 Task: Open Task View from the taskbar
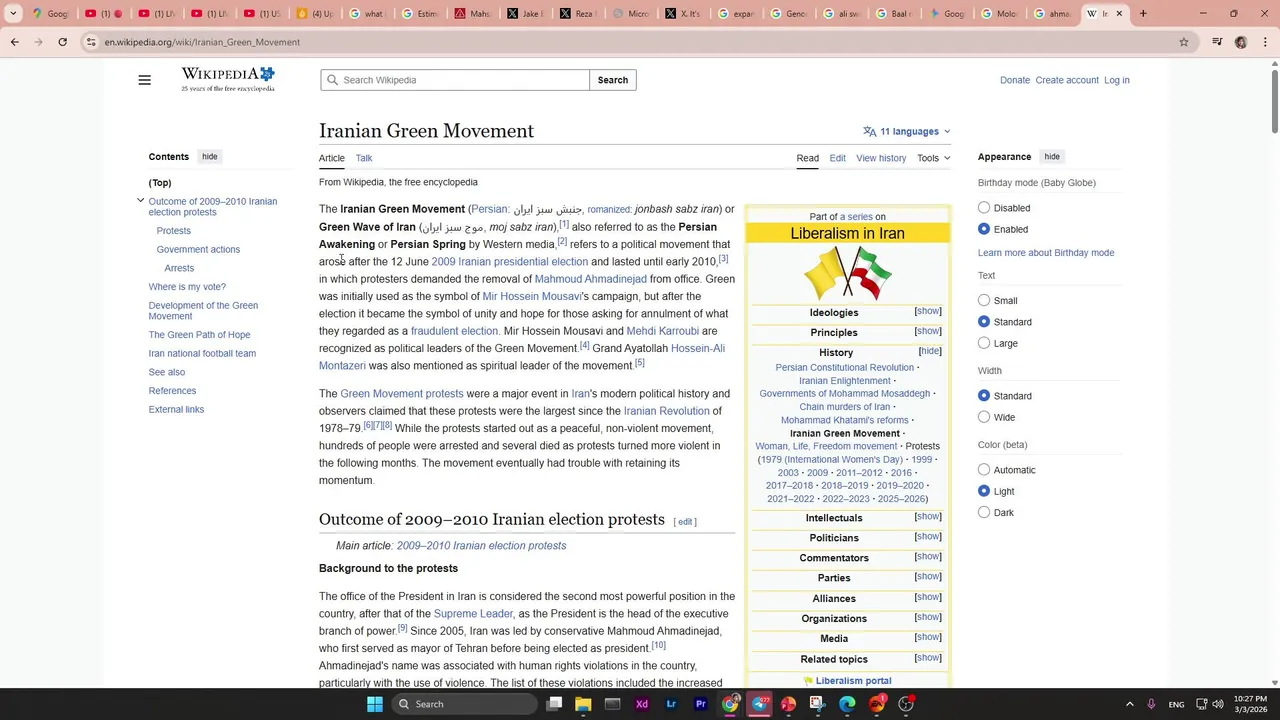(x=554, y=704)
